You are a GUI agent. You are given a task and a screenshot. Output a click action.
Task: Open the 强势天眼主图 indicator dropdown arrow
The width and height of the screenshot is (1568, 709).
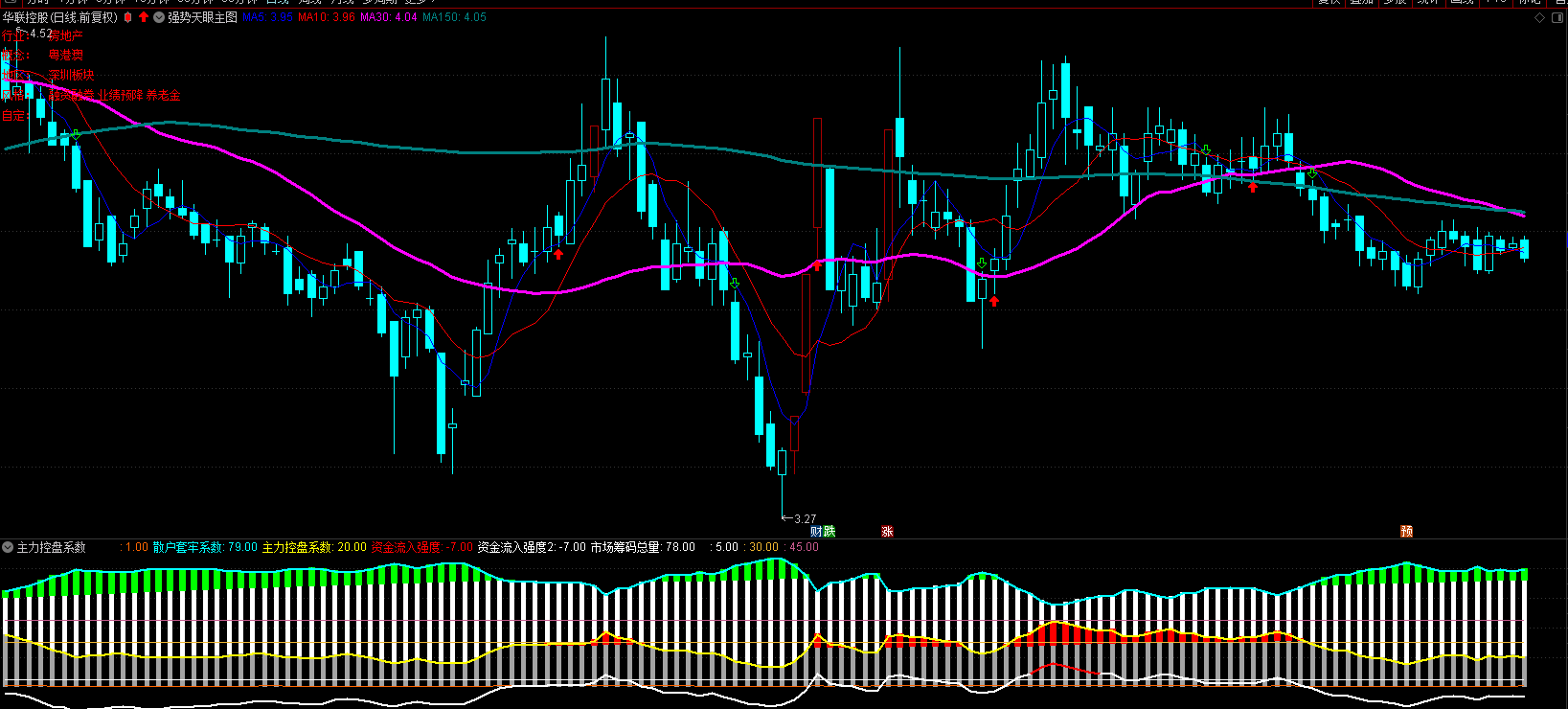[159, 17]
